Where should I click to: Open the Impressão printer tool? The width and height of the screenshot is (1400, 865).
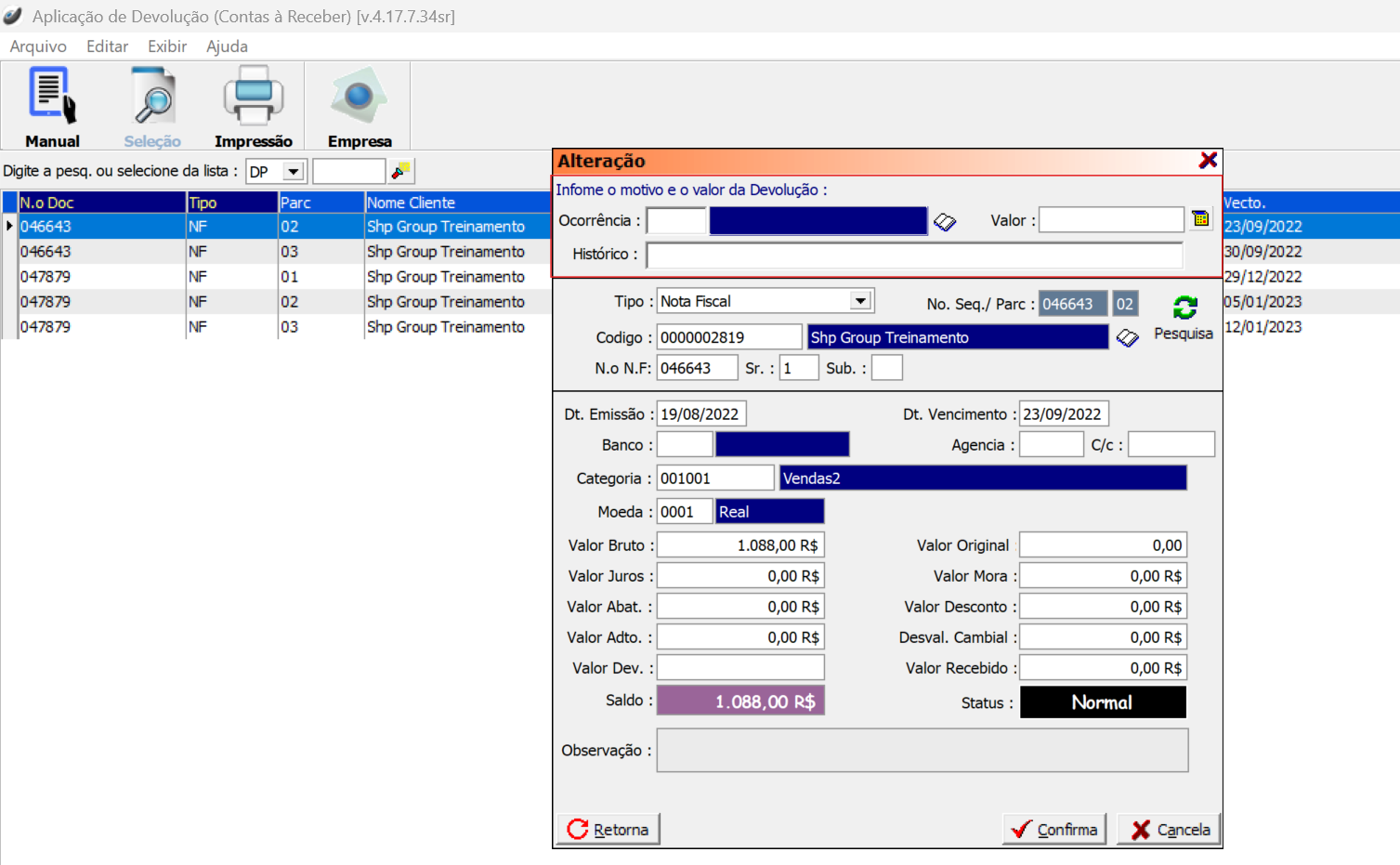(253, 107)
